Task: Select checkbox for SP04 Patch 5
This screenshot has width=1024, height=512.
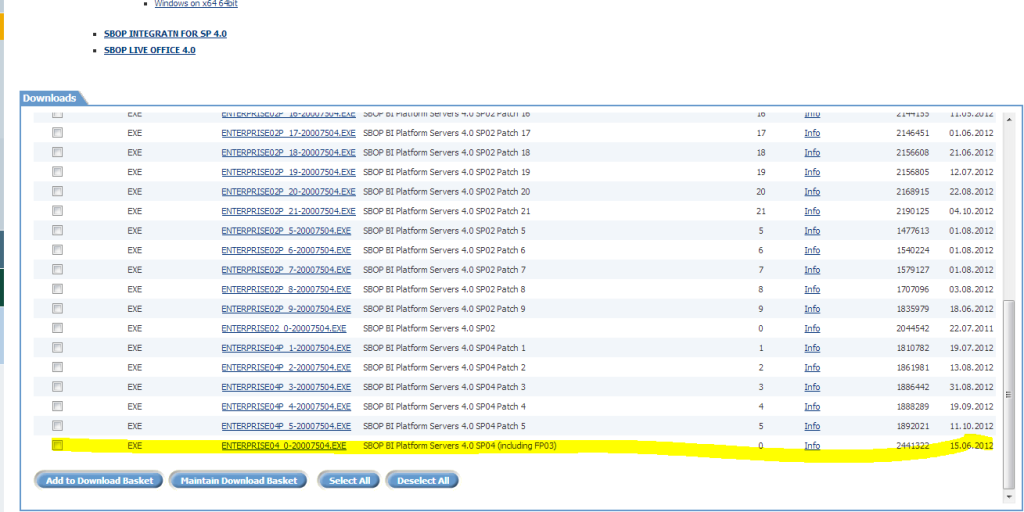Action: tap(57, 426)
